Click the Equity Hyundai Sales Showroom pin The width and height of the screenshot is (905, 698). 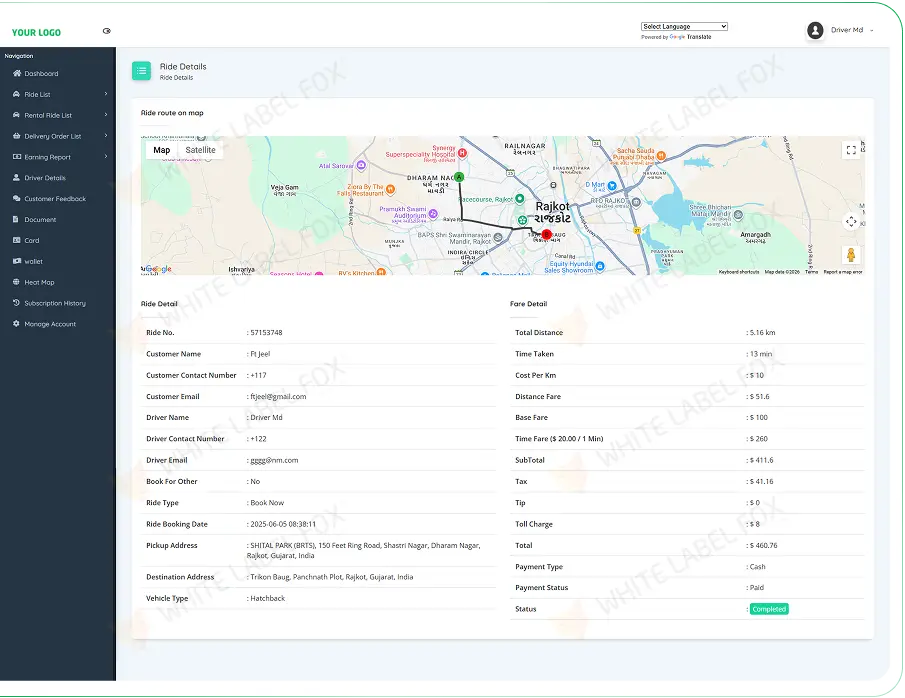[600, 266]
